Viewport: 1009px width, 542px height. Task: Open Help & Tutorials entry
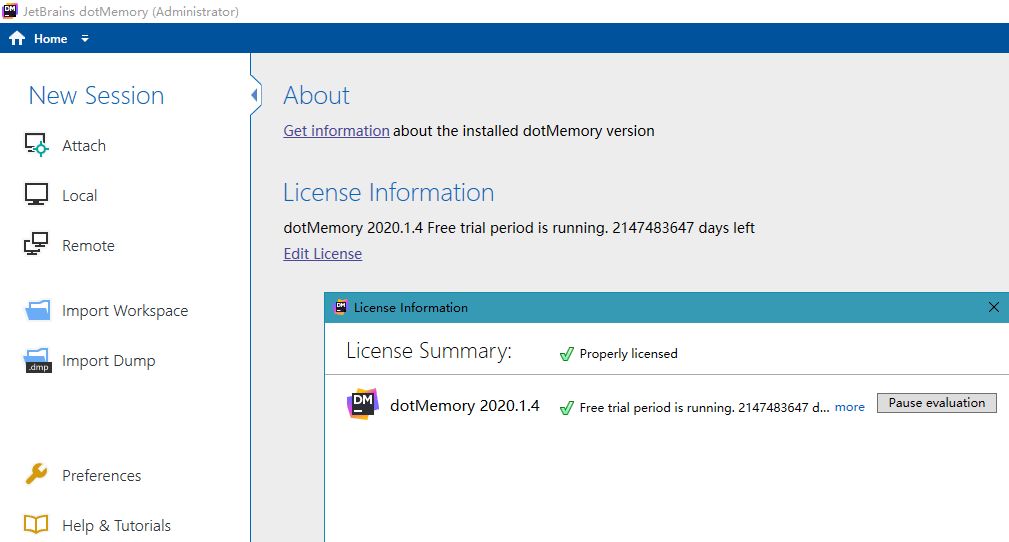(116, 526)
